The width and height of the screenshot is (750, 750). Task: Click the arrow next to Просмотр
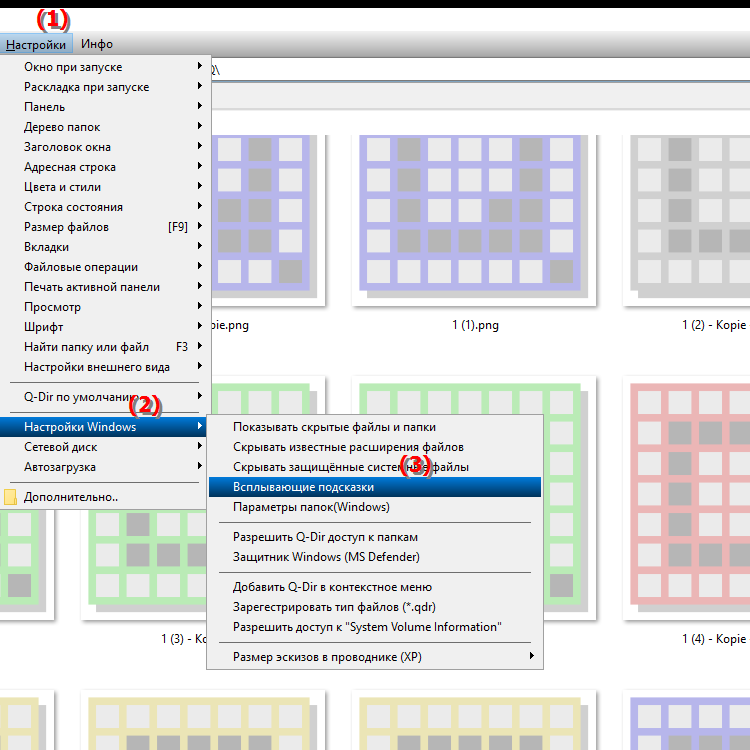tap(199, 306)
